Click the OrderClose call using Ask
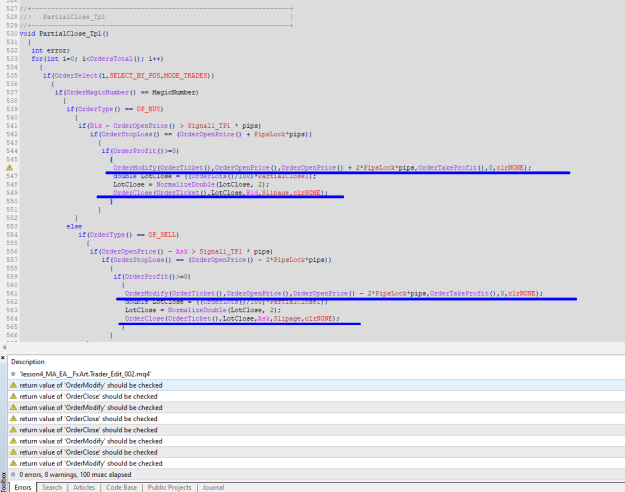 (x=232, y=318)
